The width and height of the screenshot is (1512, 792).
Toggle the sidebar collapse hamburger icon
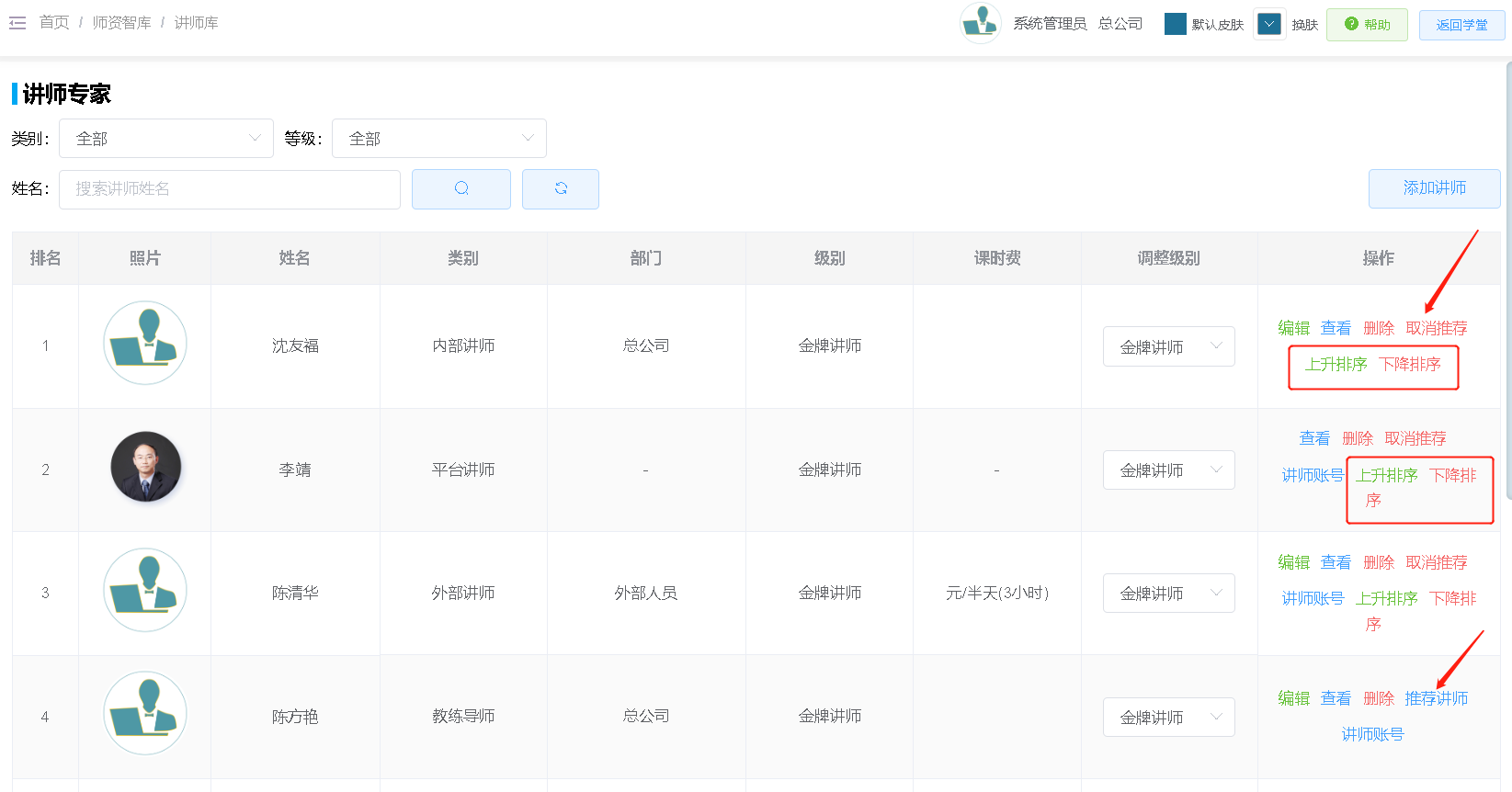tap(17, 23)
